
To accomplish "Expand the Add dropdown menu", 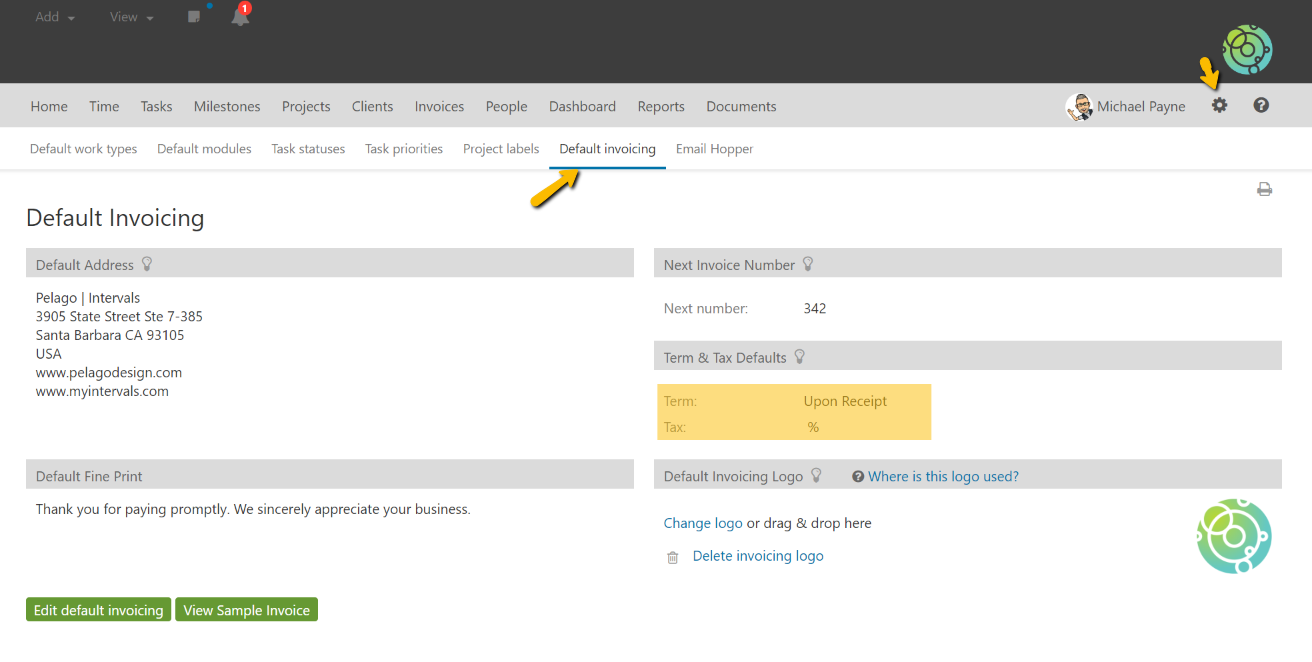I will click(55, 17).
